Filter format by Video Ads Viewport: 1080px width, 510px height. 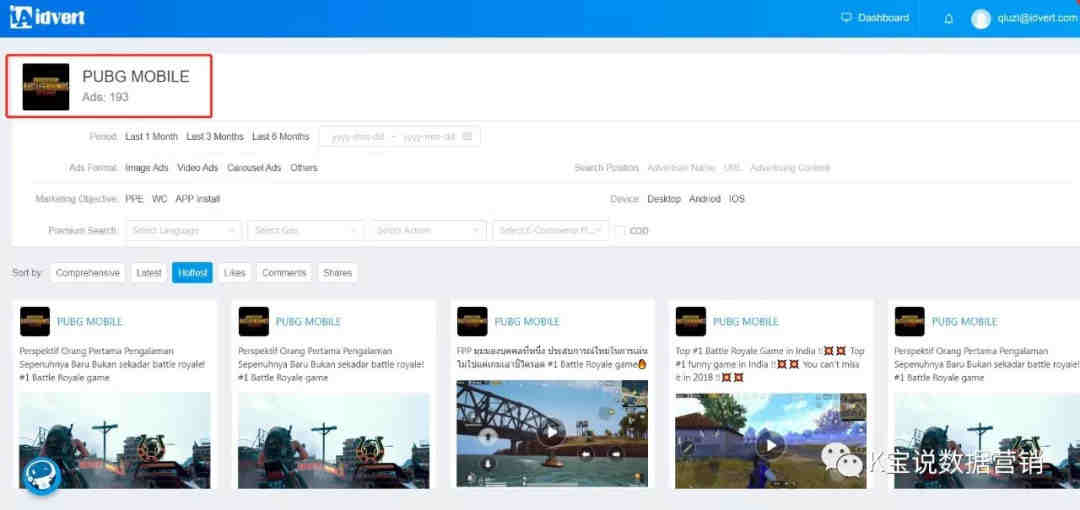pos(198,167)
